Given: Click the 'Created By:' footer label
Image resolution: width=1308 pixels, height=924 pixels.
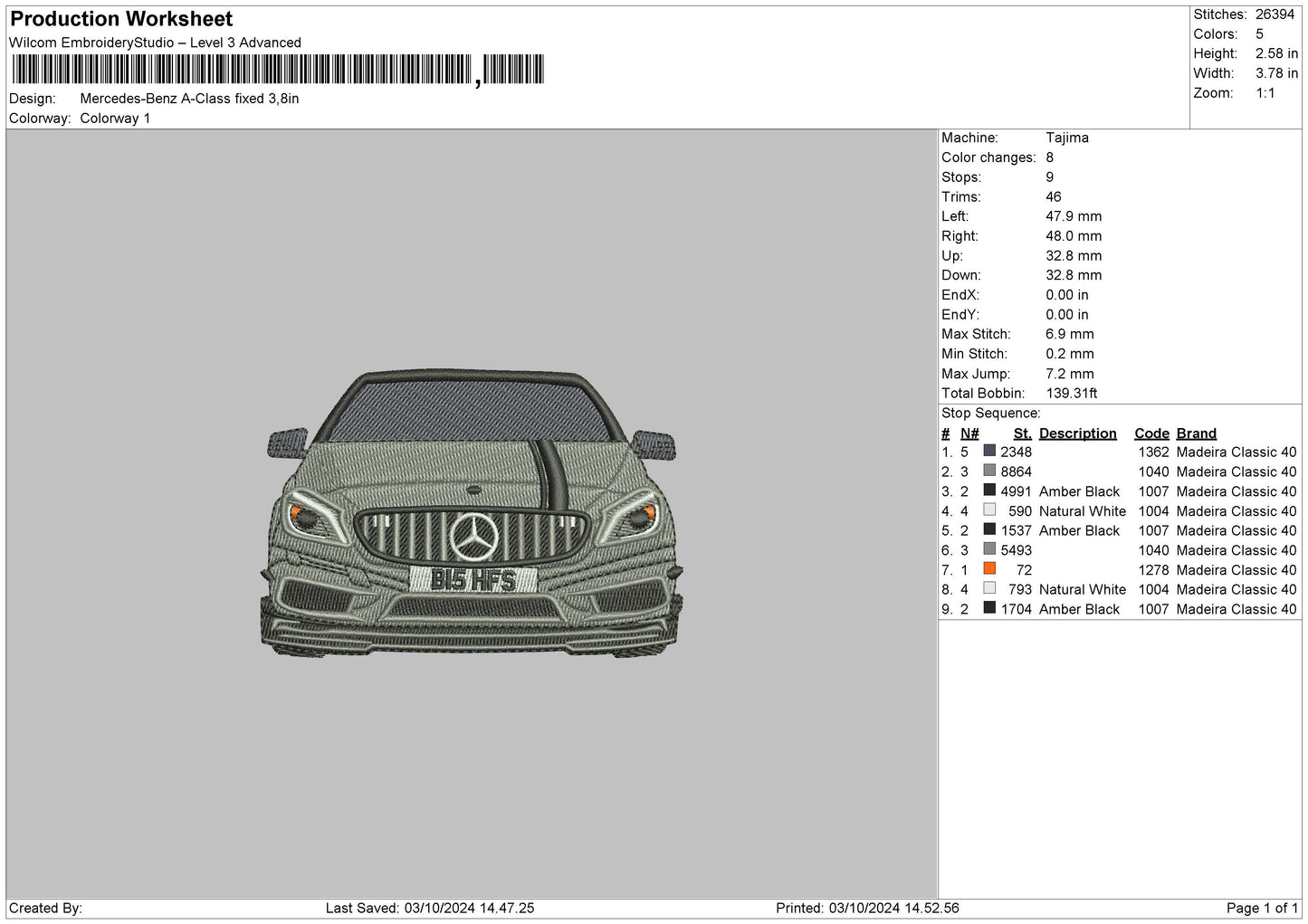Looking at the screenshot, I should point(45,908).
